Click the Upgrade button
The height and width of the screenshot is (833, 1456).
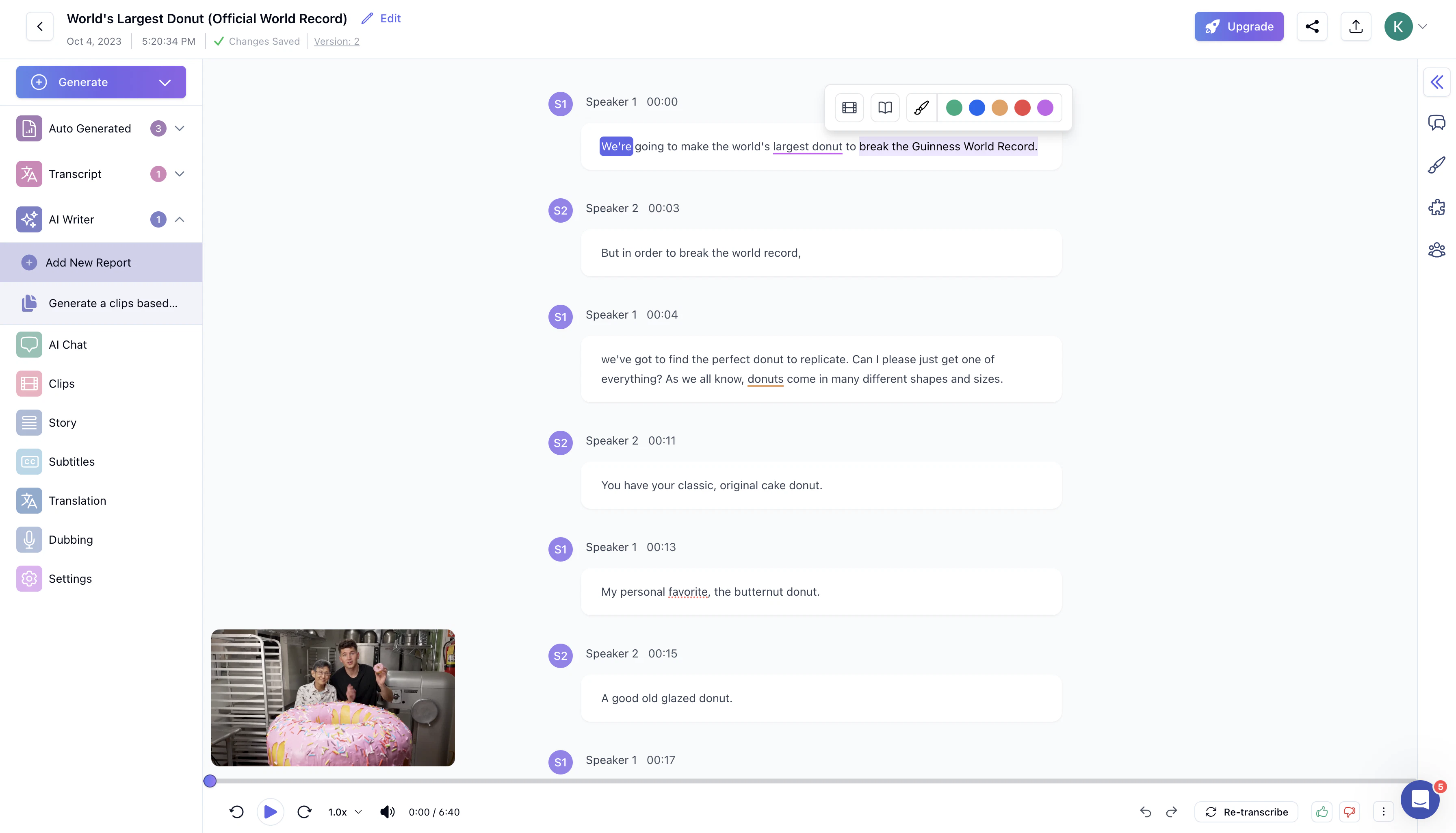click(1239, 26)
